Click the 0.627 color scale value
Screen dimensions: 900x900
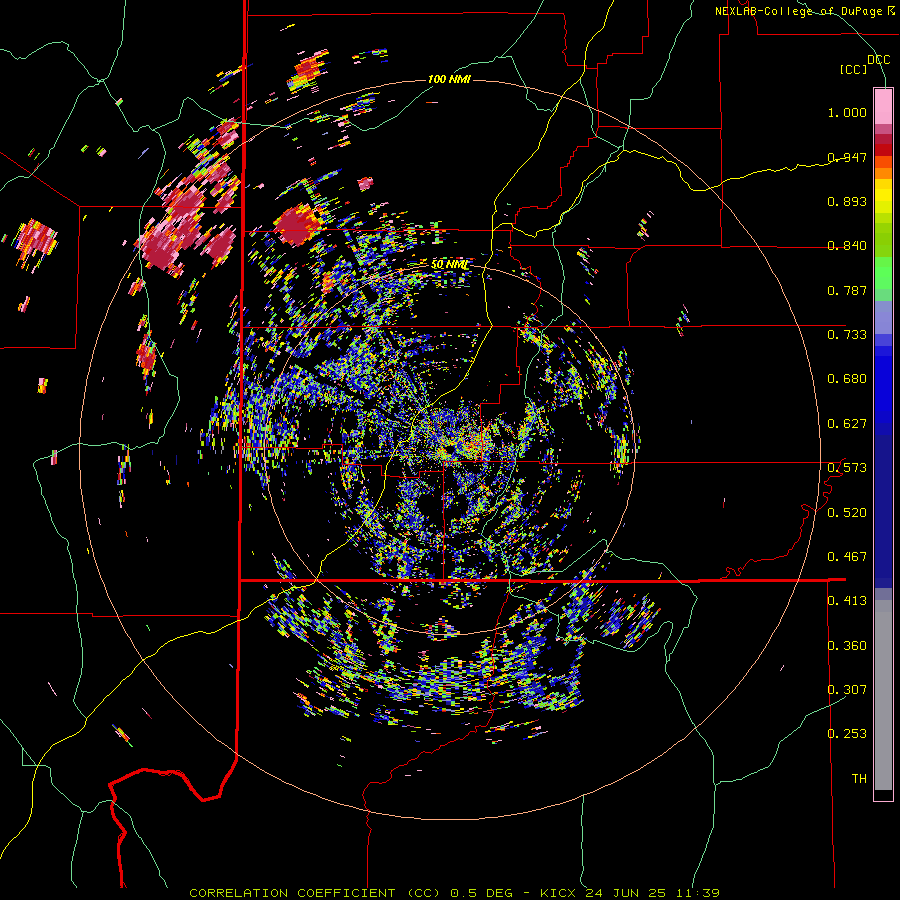tap(847, 424)
